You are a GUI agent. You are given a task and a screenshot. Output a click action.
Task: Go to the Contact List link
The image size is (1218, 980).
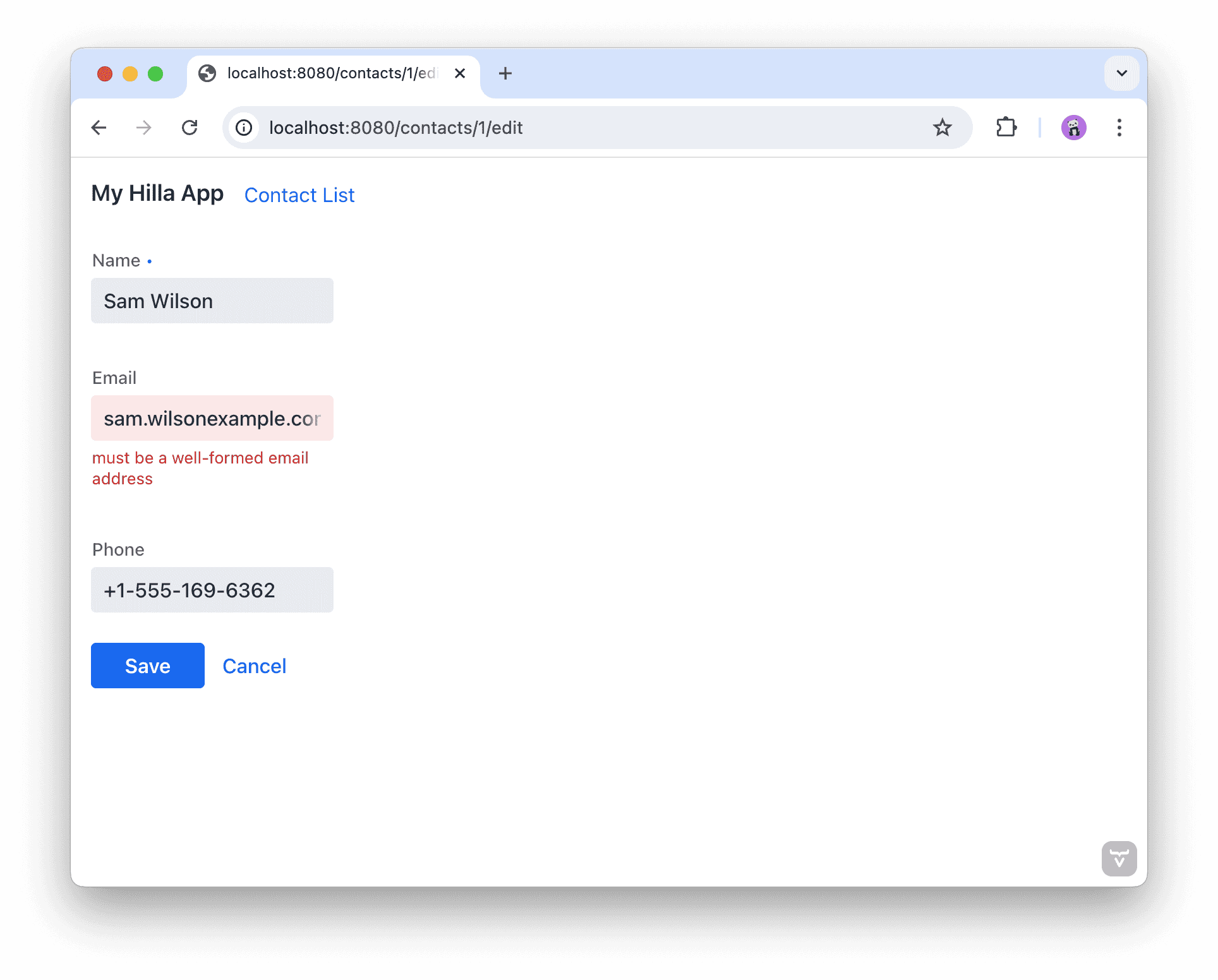(x=299, y=195)
